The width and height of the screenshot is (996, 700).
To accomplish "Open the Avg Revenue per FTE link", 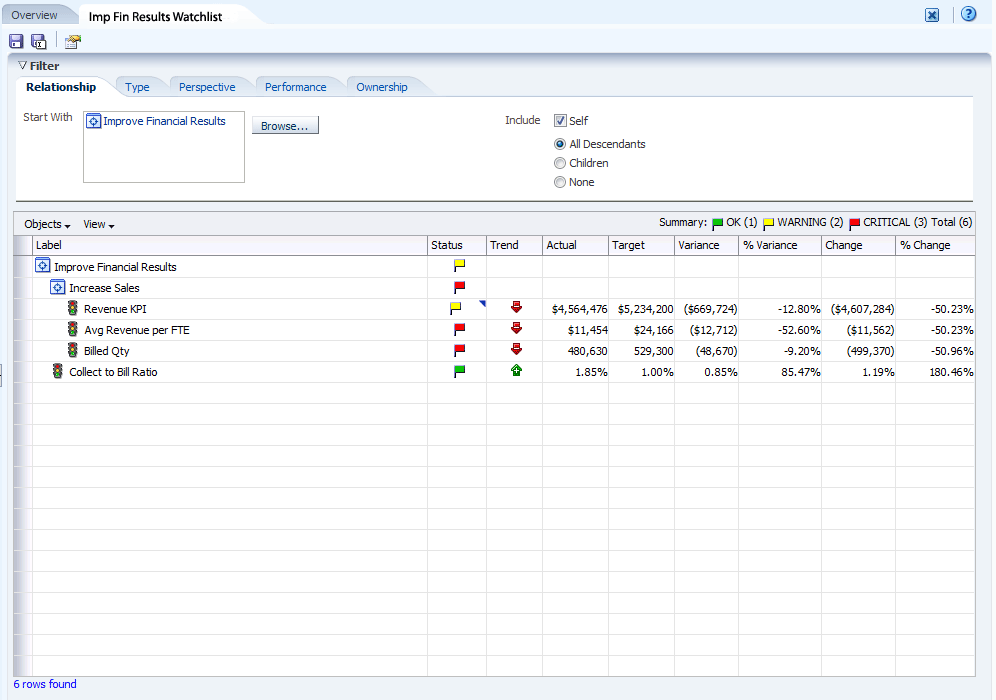I will click(x=136, y=330).
